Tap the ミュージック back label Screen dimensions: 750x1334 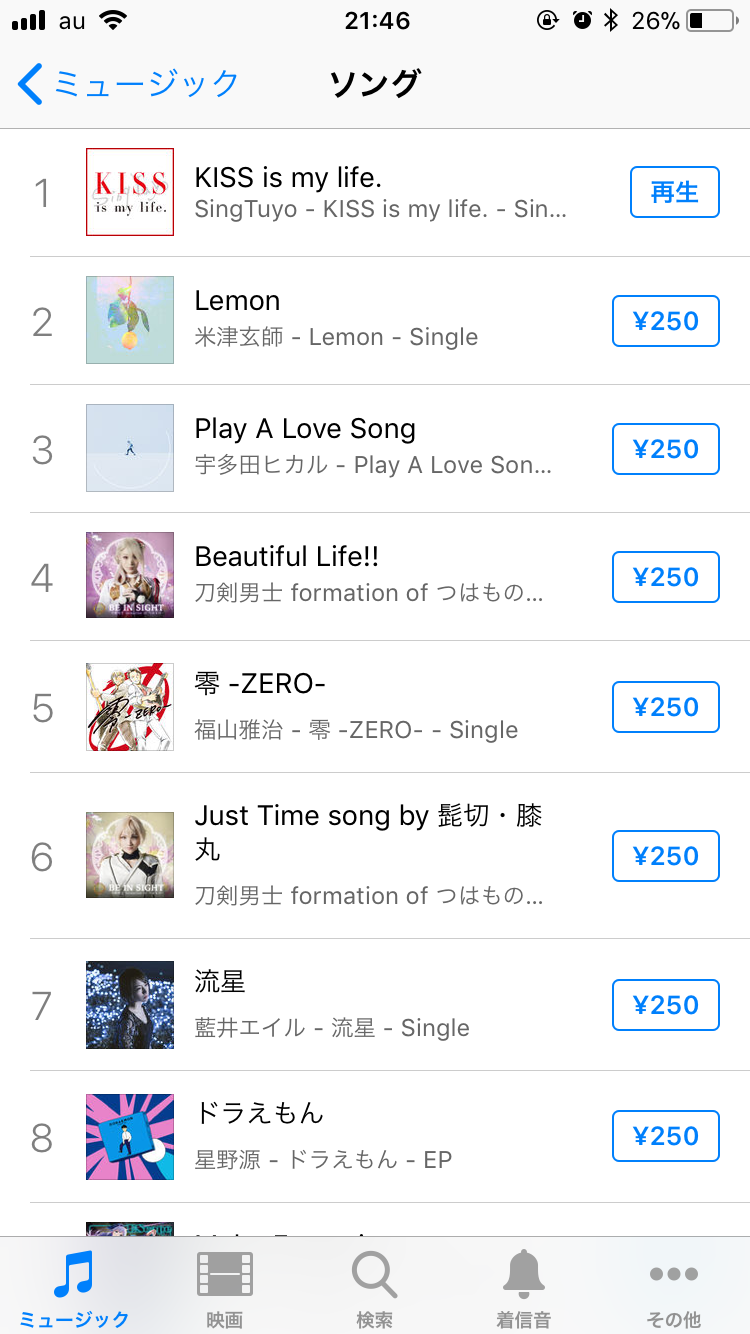click(x=146, y=84)
